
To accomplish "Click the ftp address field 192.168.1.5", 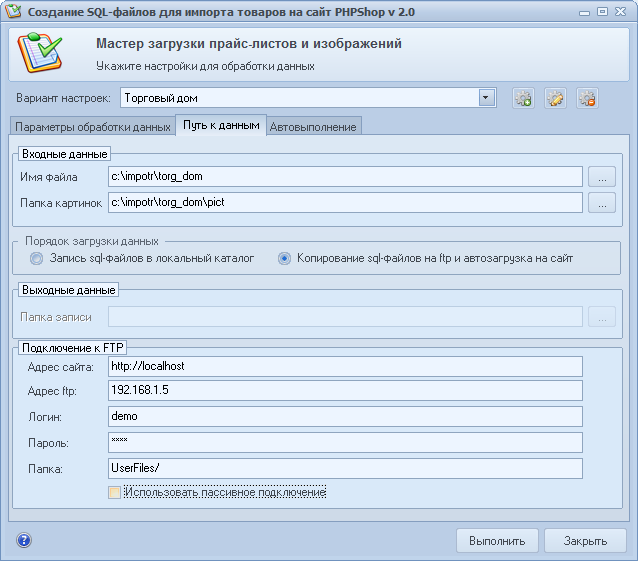I will coord(345,391).
